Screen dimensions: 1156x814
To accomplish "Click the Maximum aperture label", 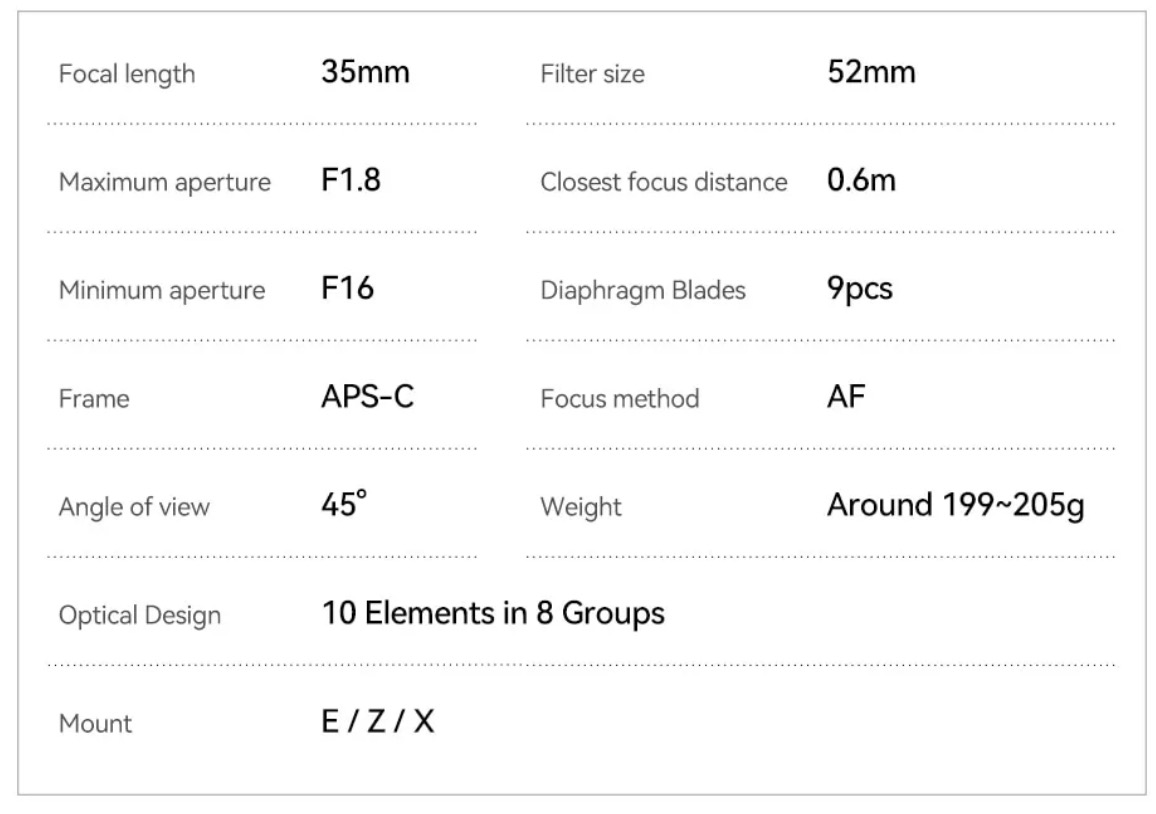I will click(165, 182).
